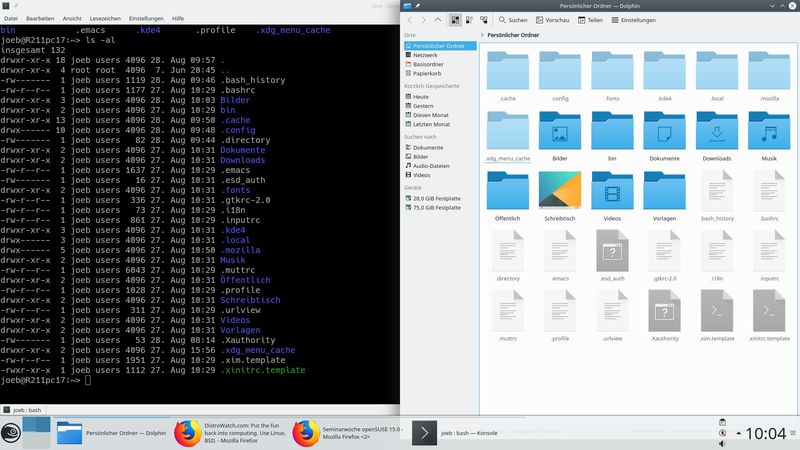
Task: Select Persönlicher Ordner in places panel
Action: pos(439,46)
